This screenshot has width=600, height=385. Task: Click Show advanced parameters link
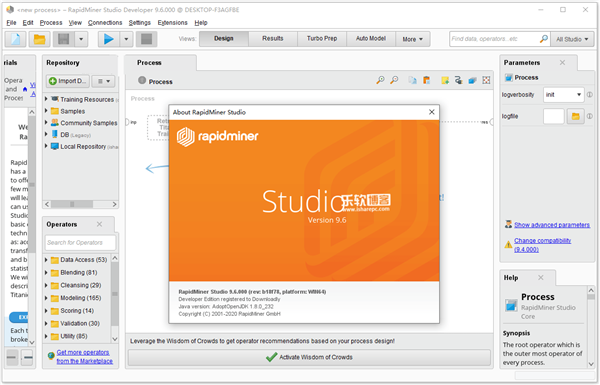(x=552, y=225)
